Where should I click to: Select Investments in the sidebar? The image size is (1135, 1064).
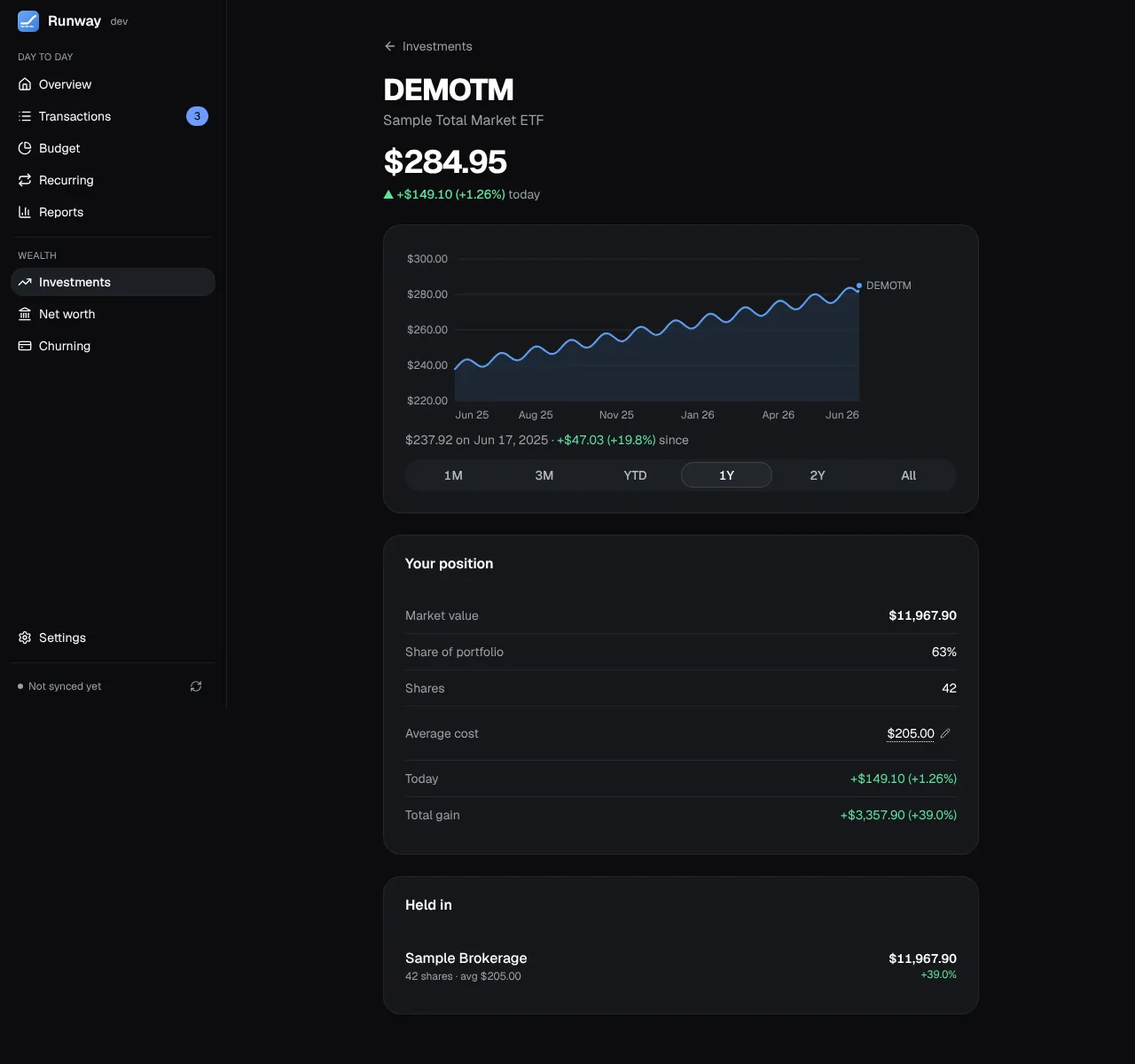click(x=113, y=282)
